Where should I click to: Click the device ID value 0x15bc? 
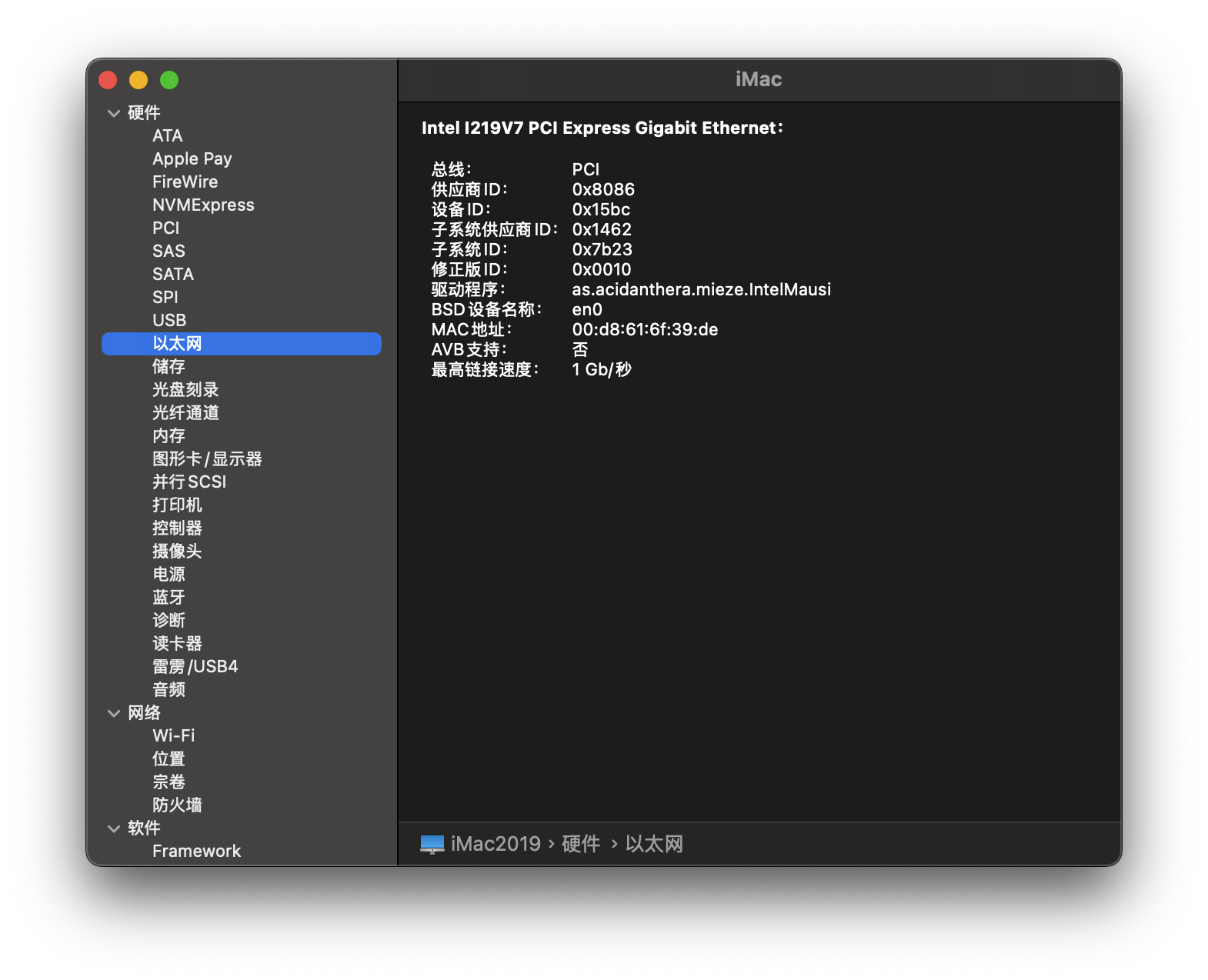601,209
